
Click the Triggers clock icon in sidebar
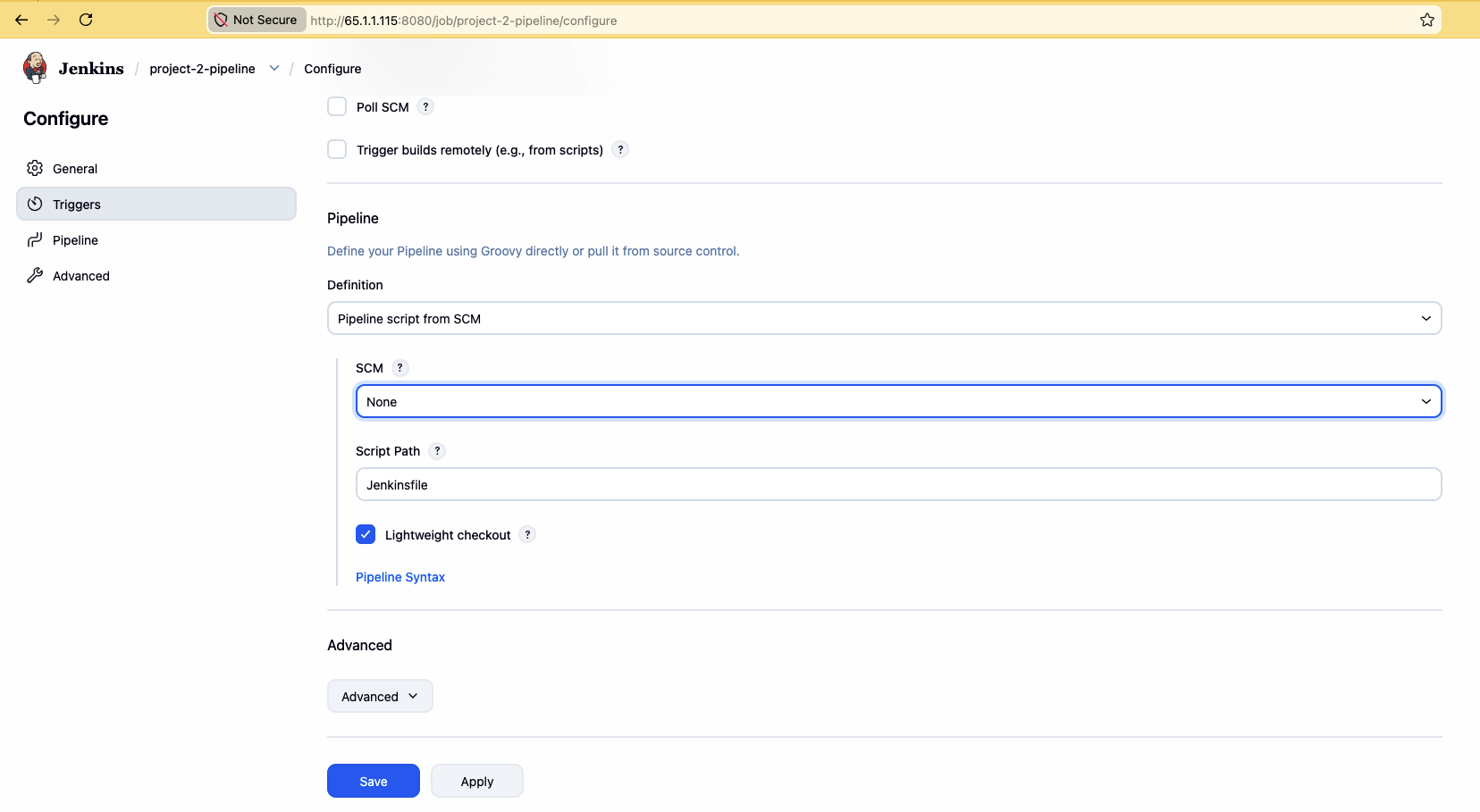click(35, 204)
